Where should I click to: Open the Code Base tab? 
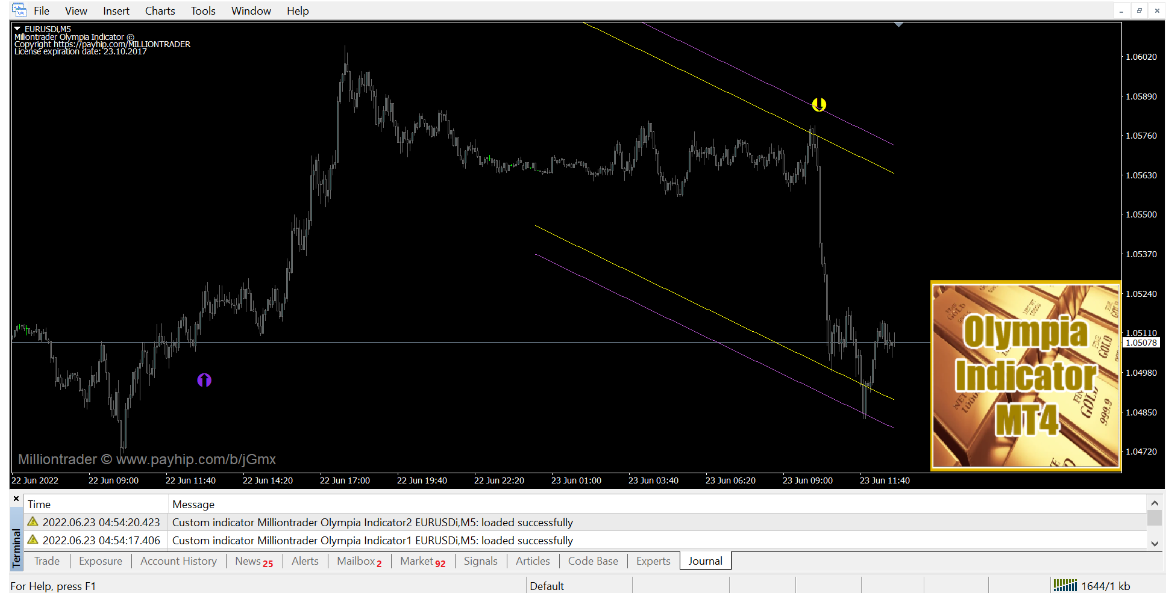593,561
